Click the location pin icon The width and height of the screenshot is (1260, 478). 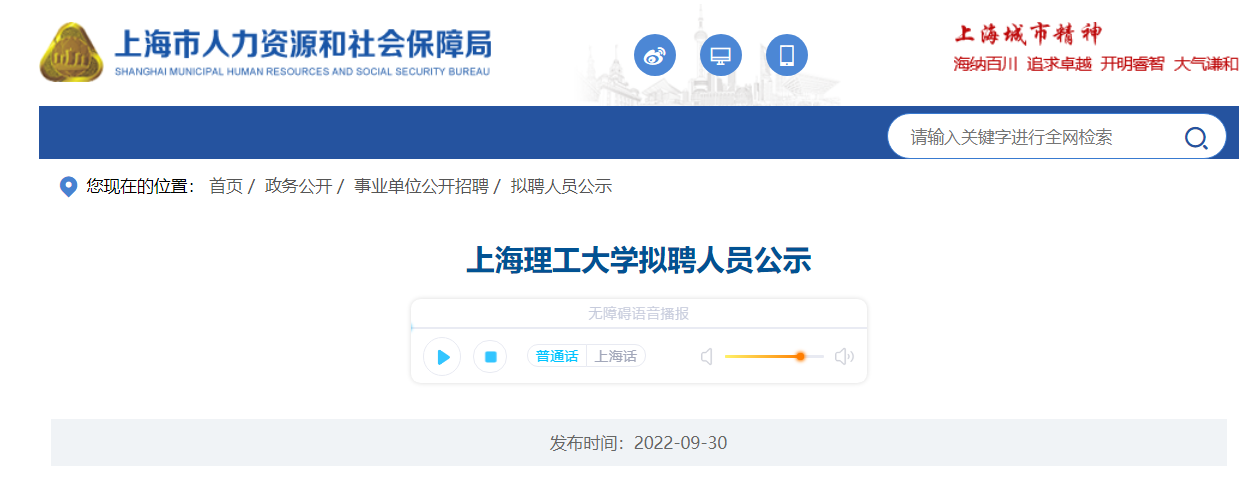(68, 187)
